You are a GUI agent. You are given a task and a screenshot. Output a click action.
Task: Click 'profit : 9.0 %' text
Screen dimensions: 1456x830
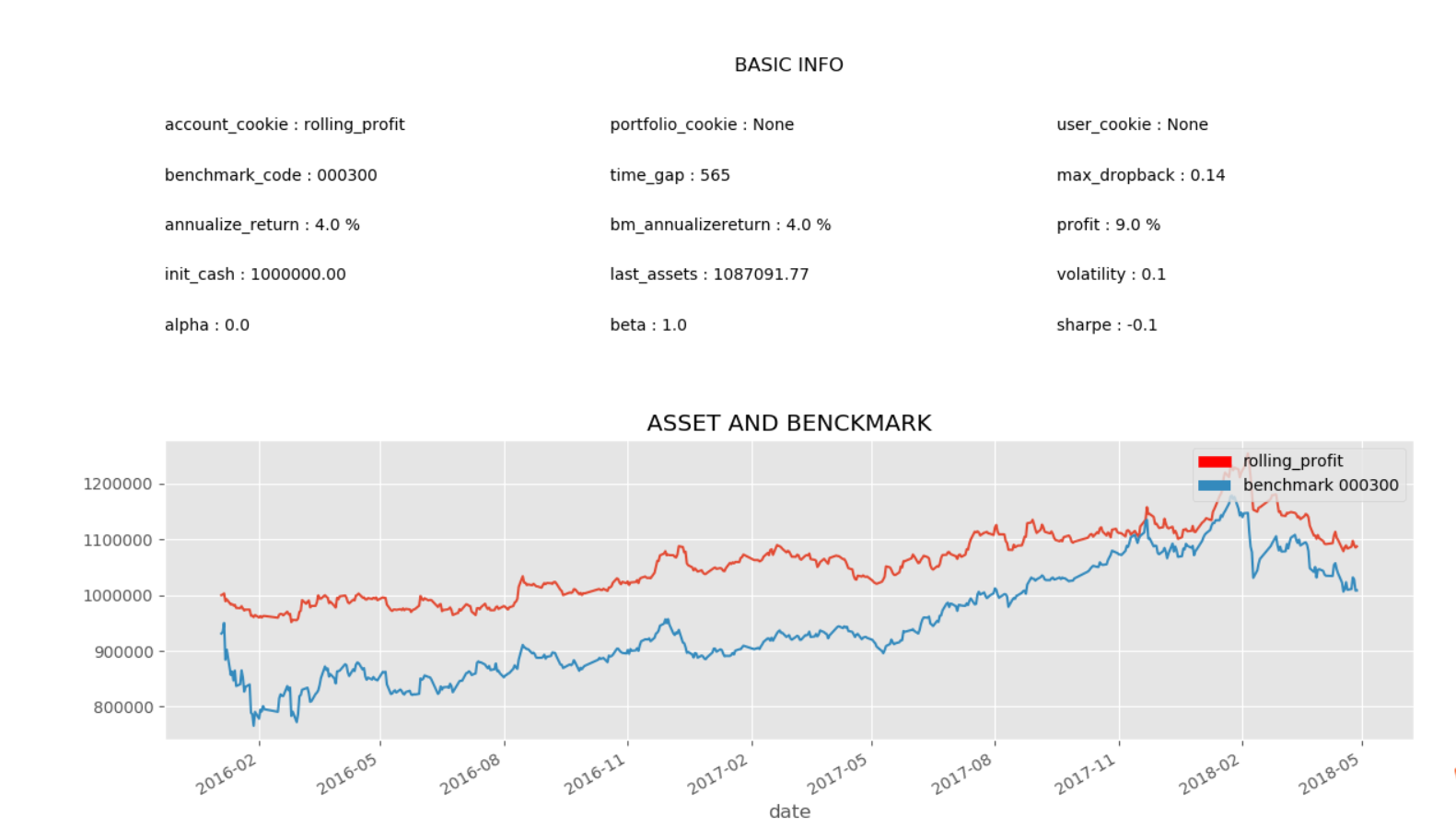coord(1108,225)
